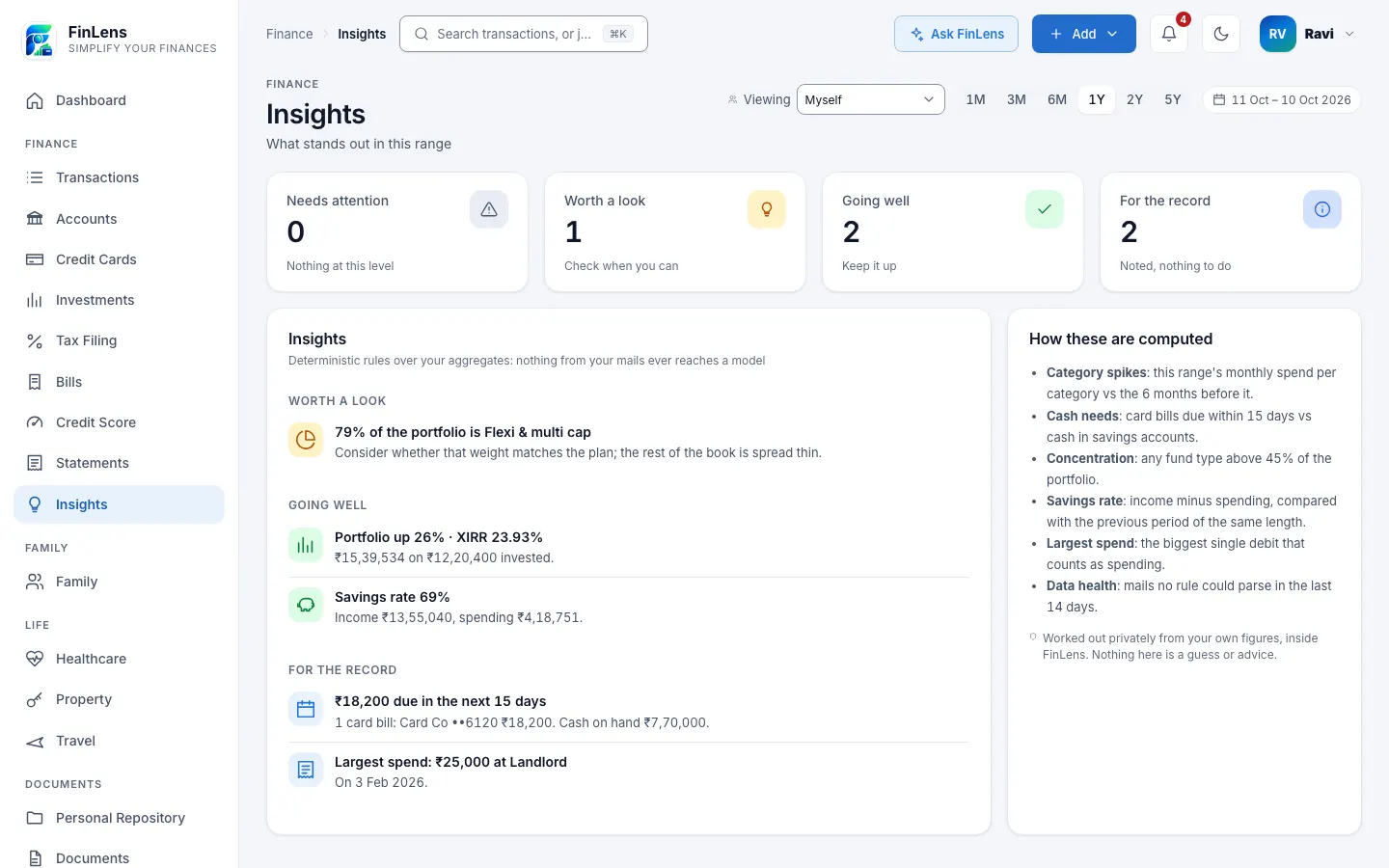This screenshot has width=1389, height=868.
Task: Select the 5Y time range
Action: 1173,99
